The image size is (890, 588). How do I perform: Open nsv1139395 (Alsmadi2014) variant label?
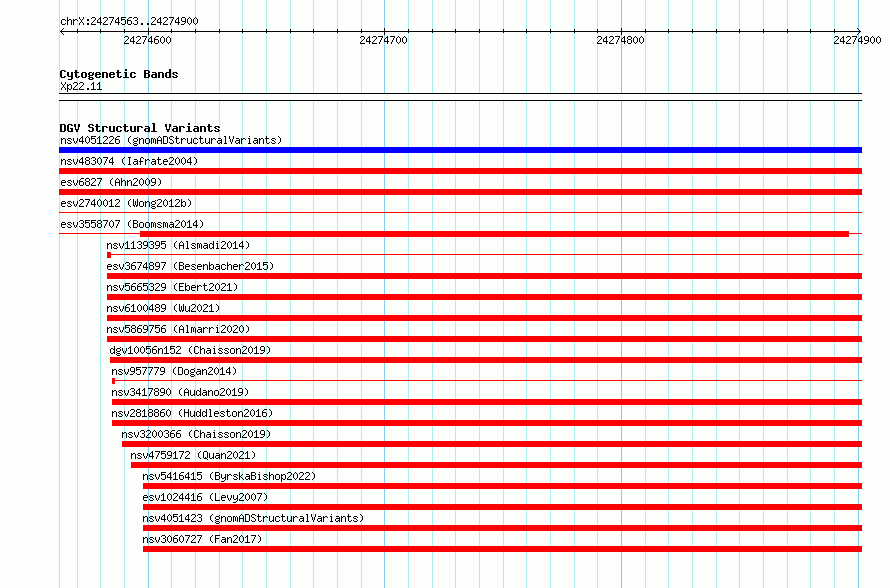point(178,245)
